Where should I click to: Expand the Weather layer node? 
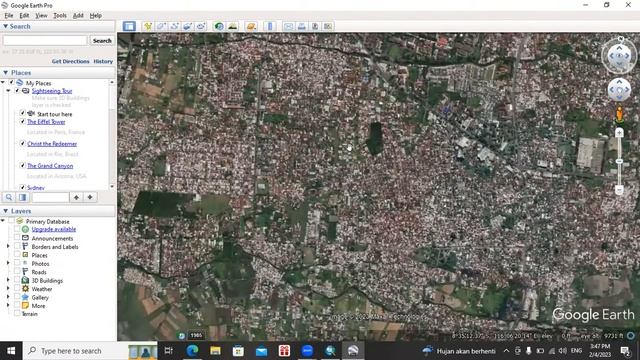pyautogui.click(x=8, y=289)
